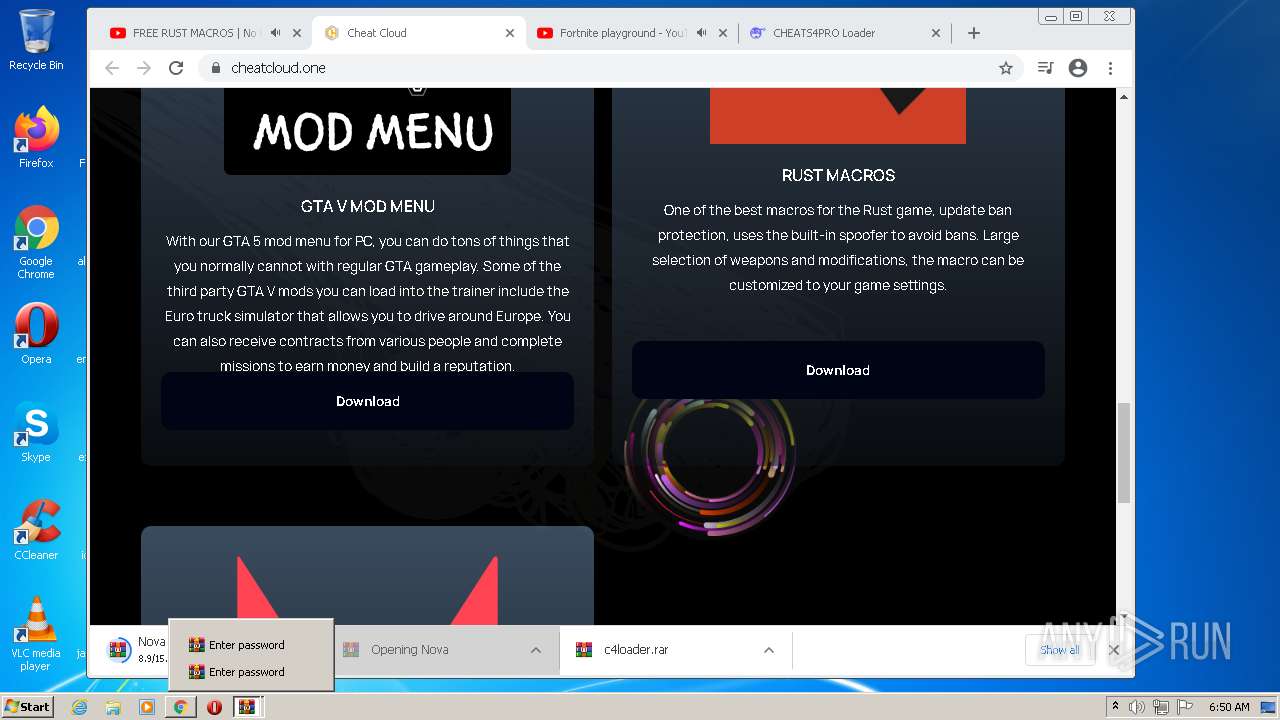Screen dimensions: 1280x720
Task: Show hidden system tray icons
Action: tap(1115, 707)
